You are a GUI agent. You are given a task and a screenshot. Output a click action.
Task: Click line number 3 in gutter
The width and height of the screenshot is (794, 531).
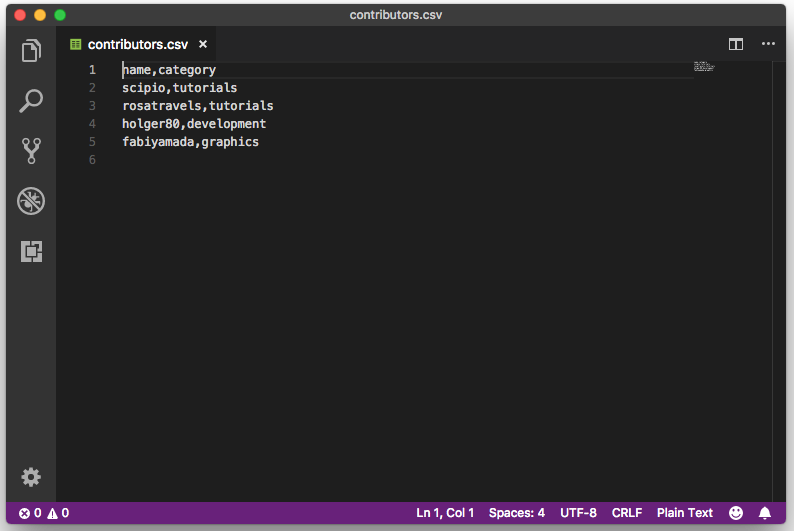pos(92,106)
